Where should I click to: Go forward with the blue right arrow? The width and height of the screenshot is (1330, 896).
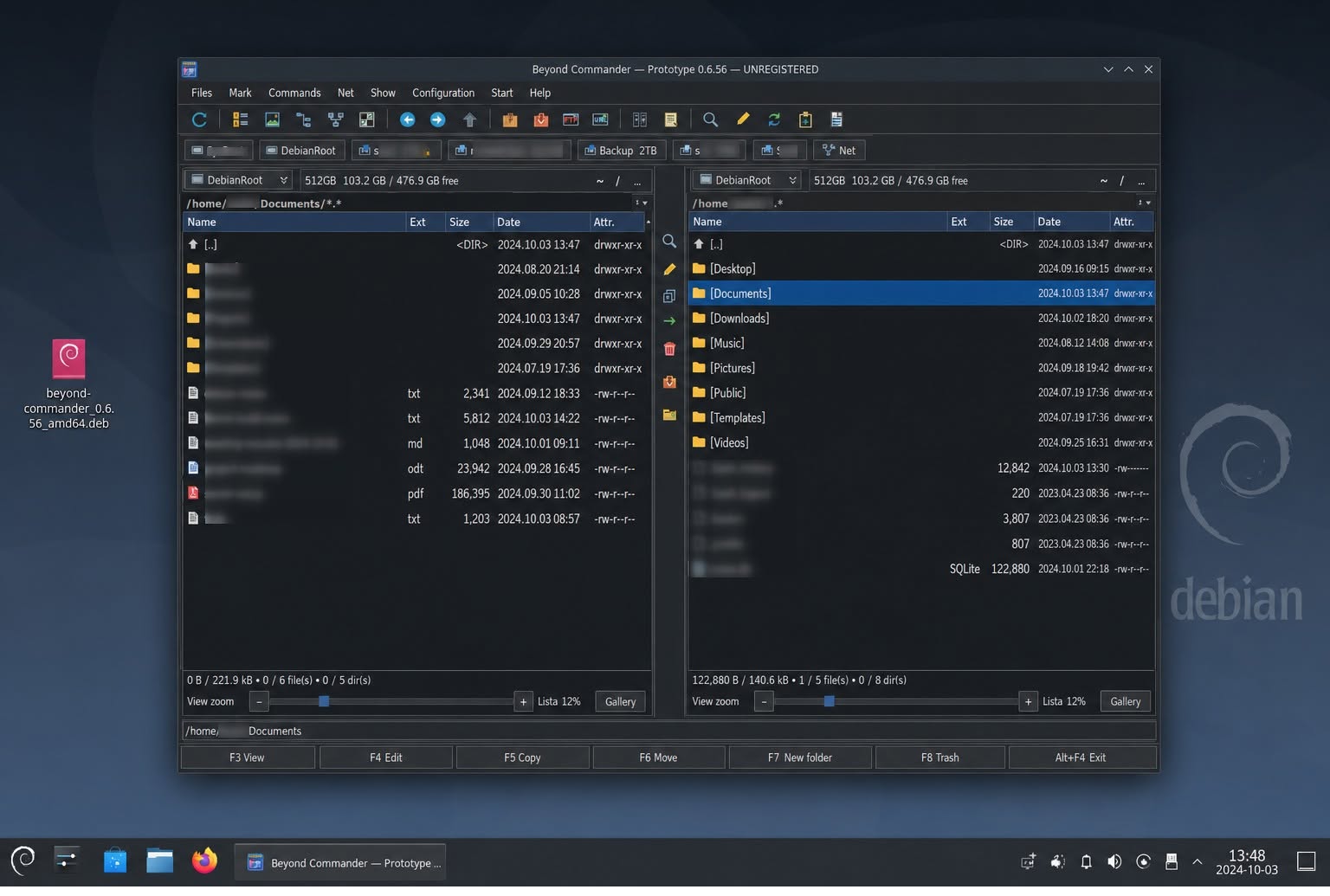click(x=438, y=119)
